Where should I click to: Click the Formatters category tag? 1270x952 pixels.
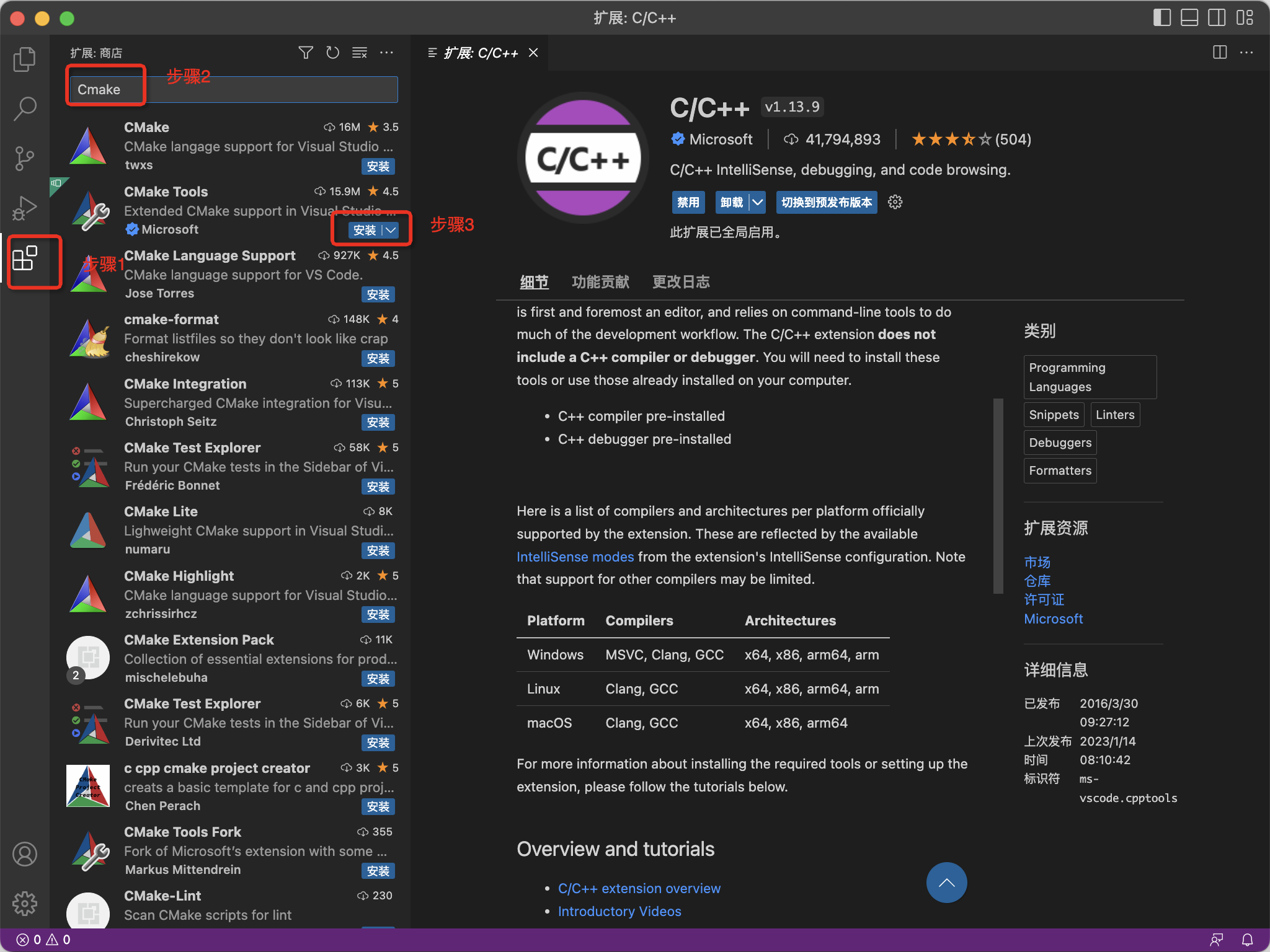click(x=1060, y=470)
